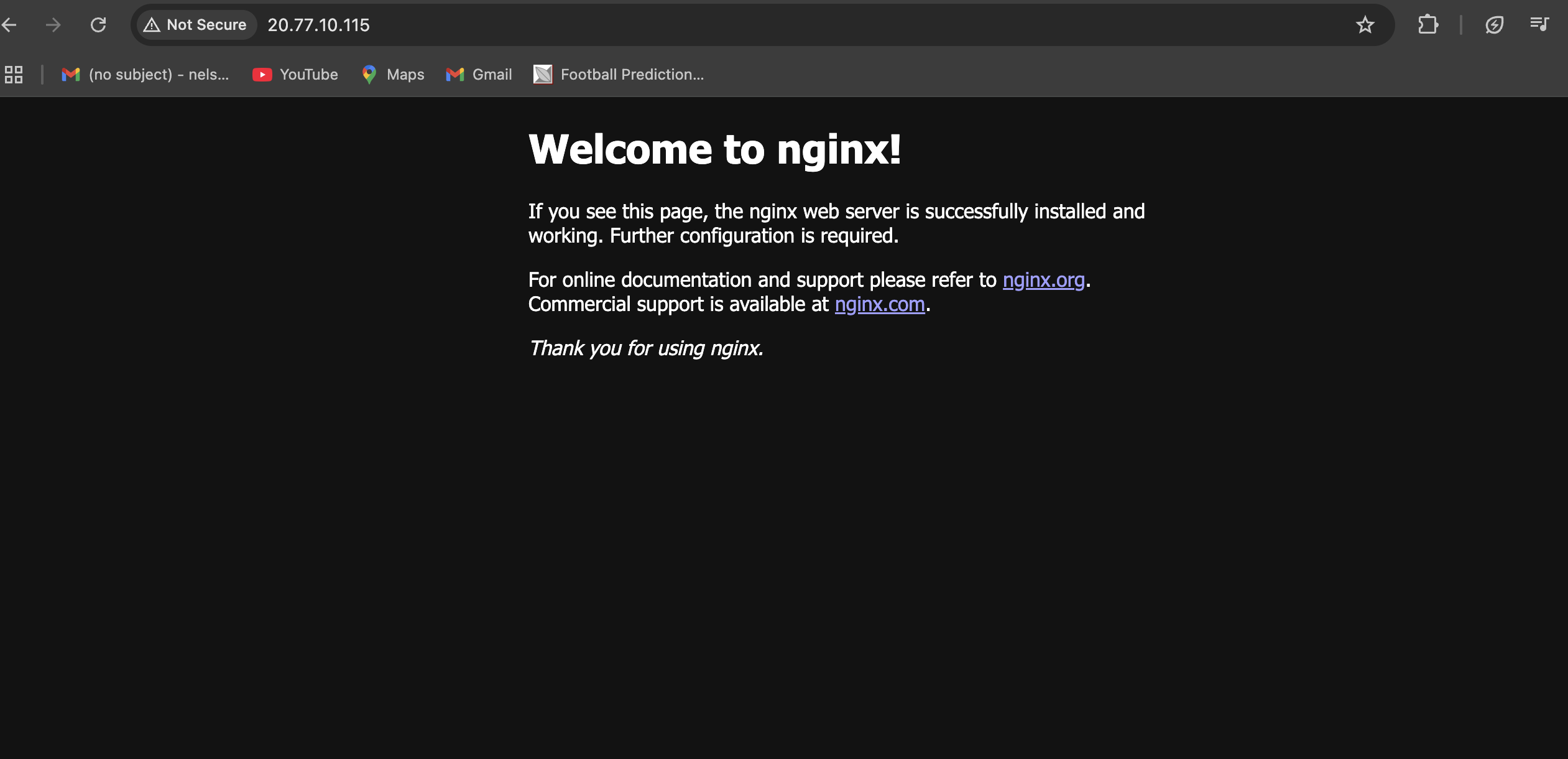1568x759 pixels.
Task: Open the Gmail bookmark
Action: [x=479, y=75]
